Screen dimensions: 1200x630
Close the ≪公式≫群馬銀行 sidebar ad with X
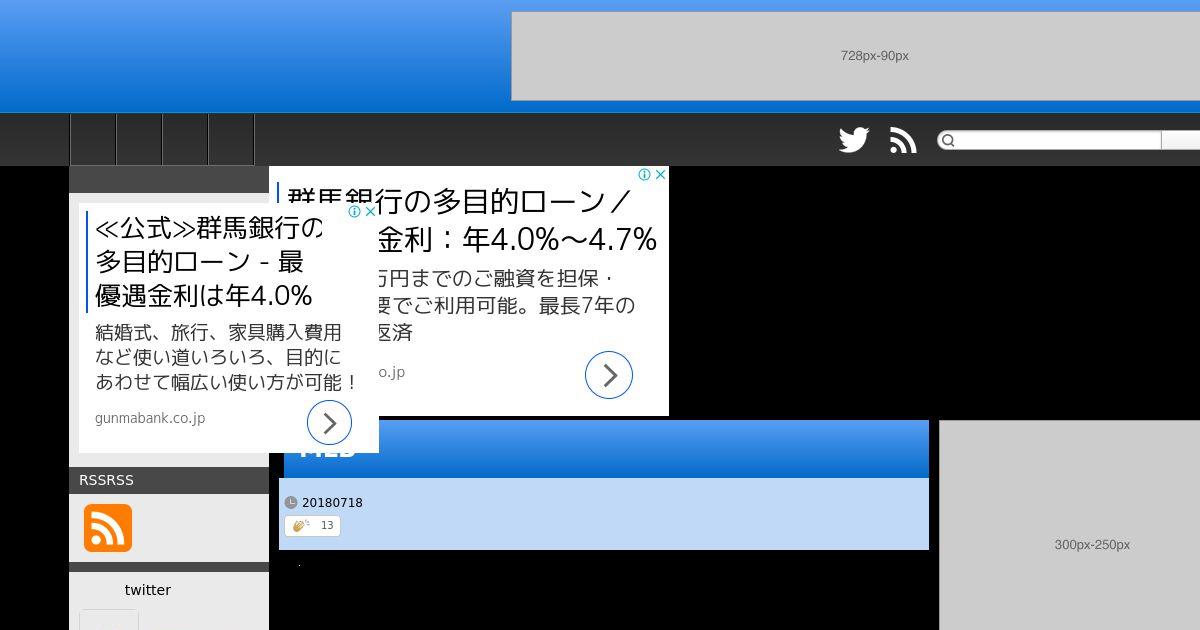[x=370, y=212]
